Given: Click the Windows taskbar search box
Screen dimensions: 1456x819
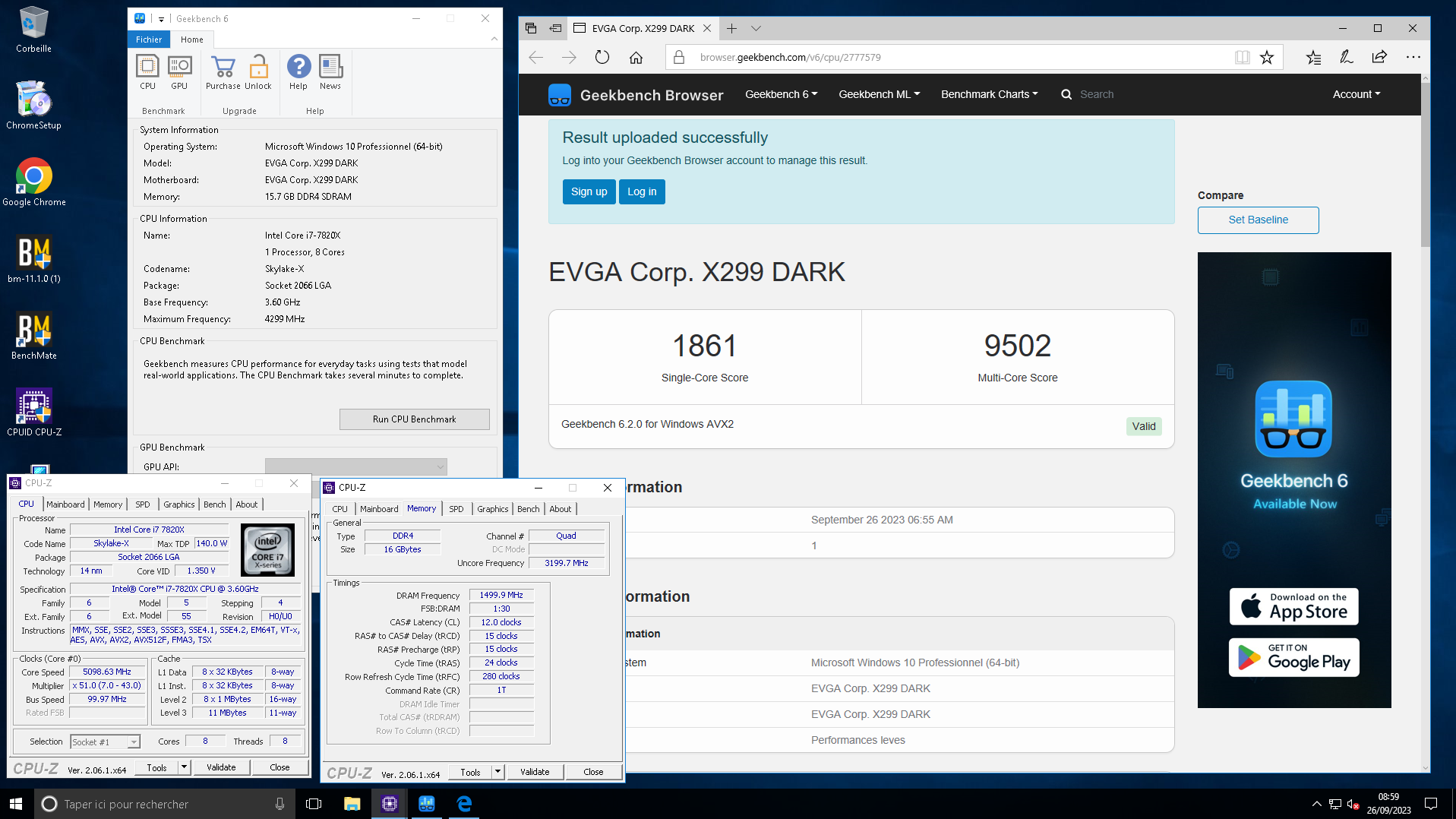Looking at the screenshot, I should click(x=164, y=804).
